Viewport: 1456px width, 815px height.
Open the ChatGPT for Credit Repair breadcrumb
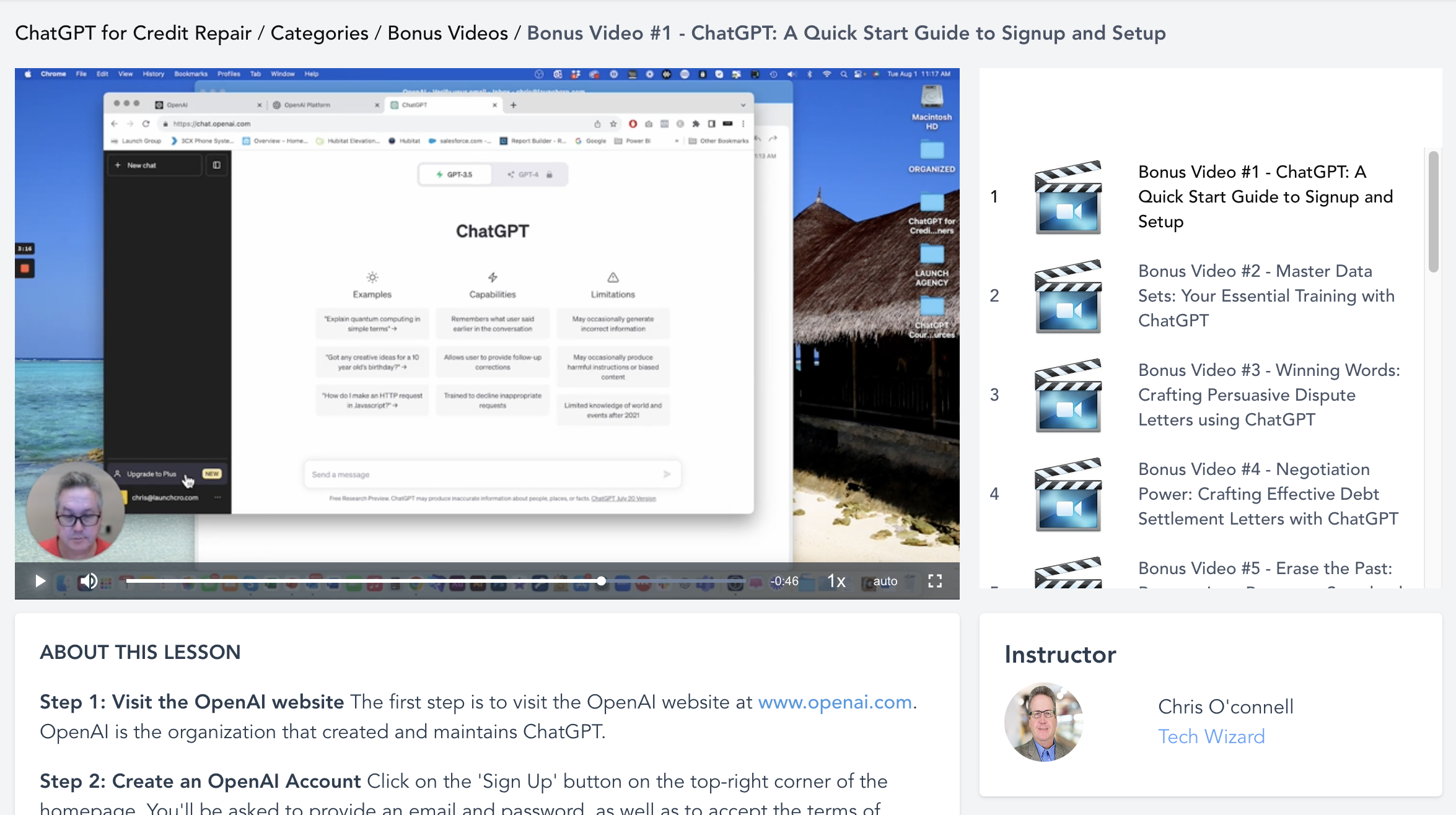133,33
